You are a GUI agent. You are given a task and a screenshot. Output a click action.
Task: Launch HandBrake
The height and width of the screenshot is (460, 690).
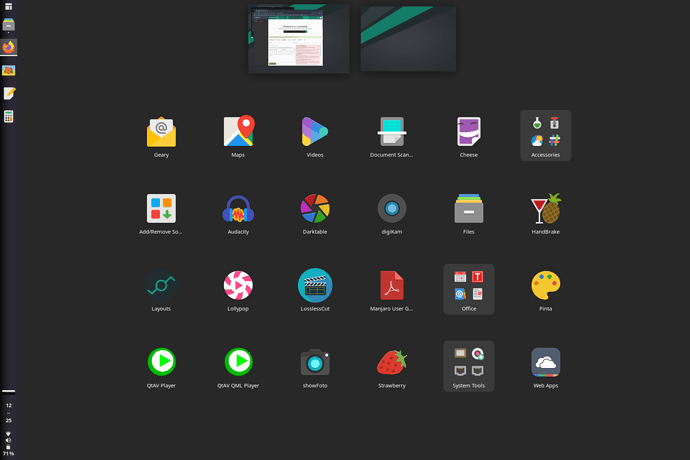click(x=546, y=213)
